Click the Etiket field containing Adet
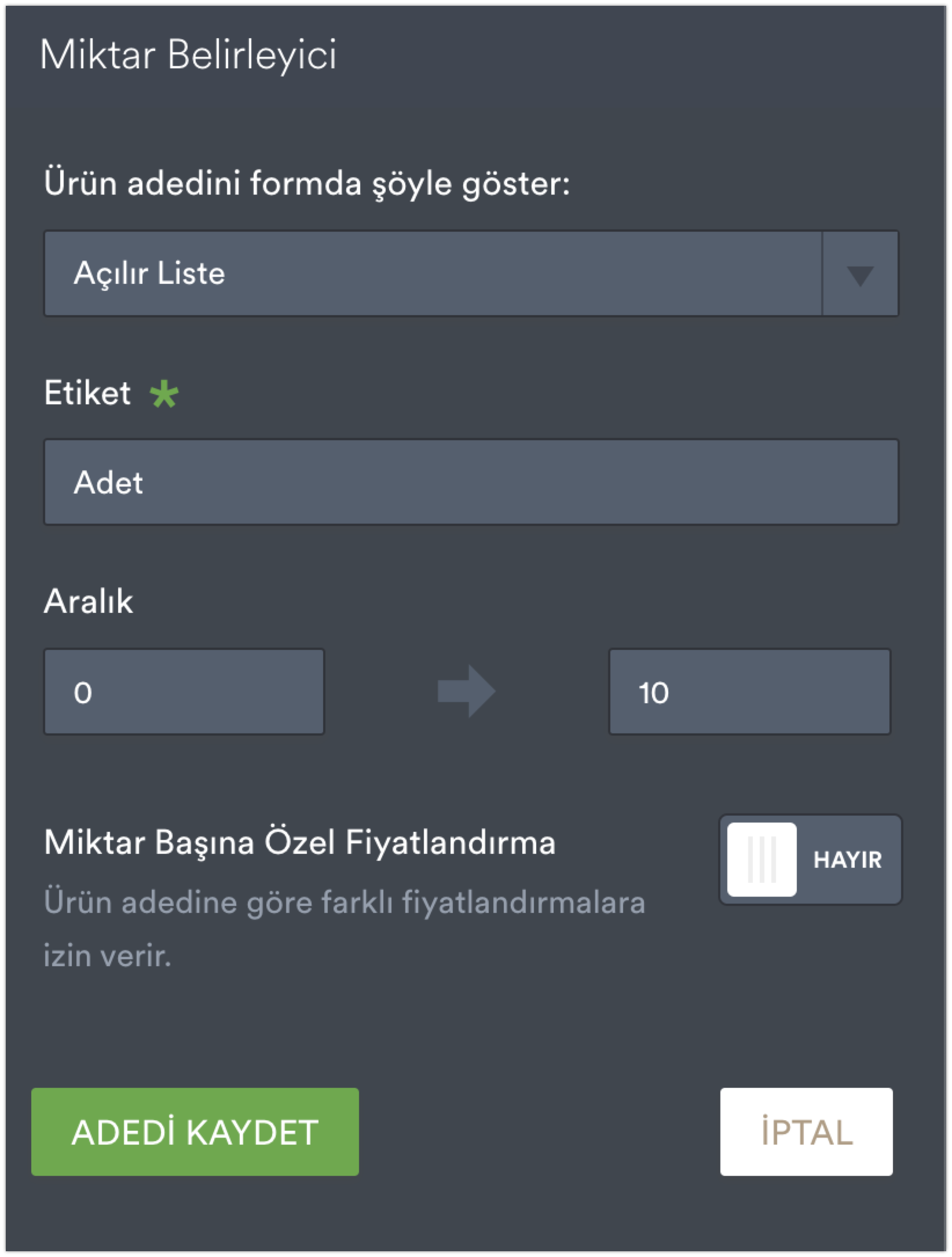Image resolution: width=952 pixels, height=1257 pixels. [x=471, y=482]
